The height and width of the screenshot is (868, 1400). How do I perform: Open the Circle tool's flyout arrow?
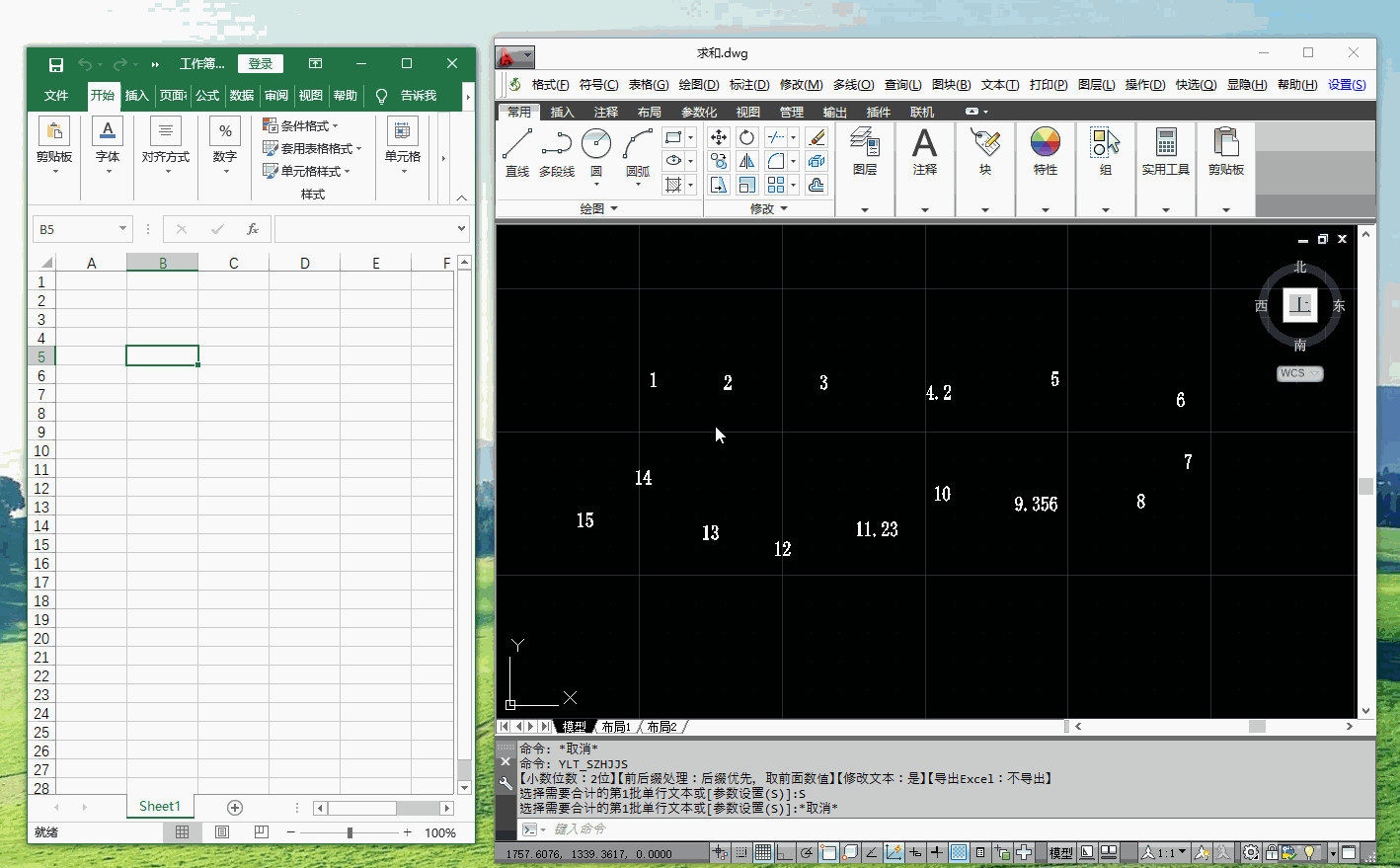tap(596, 184)
